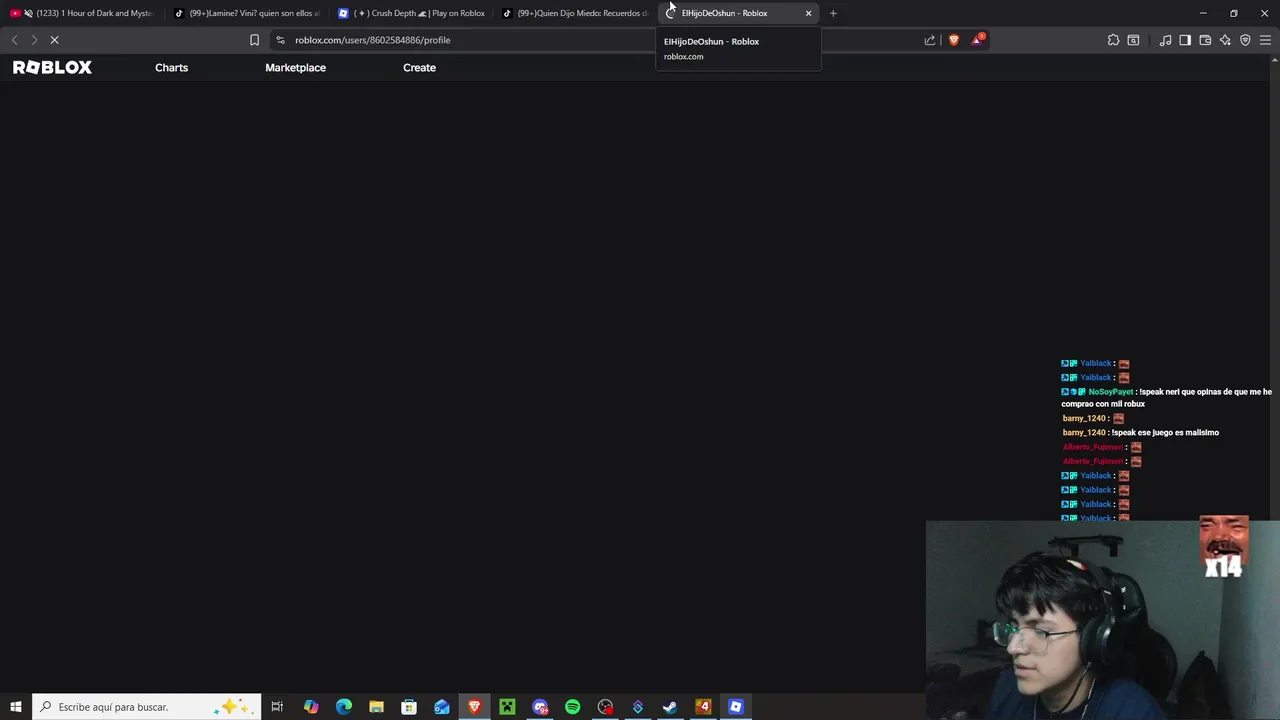Image resolution: width=1280 pixels, height=720 pixels.
Task: Open the Brave Shields lion icon
Action: coord(954,40)
